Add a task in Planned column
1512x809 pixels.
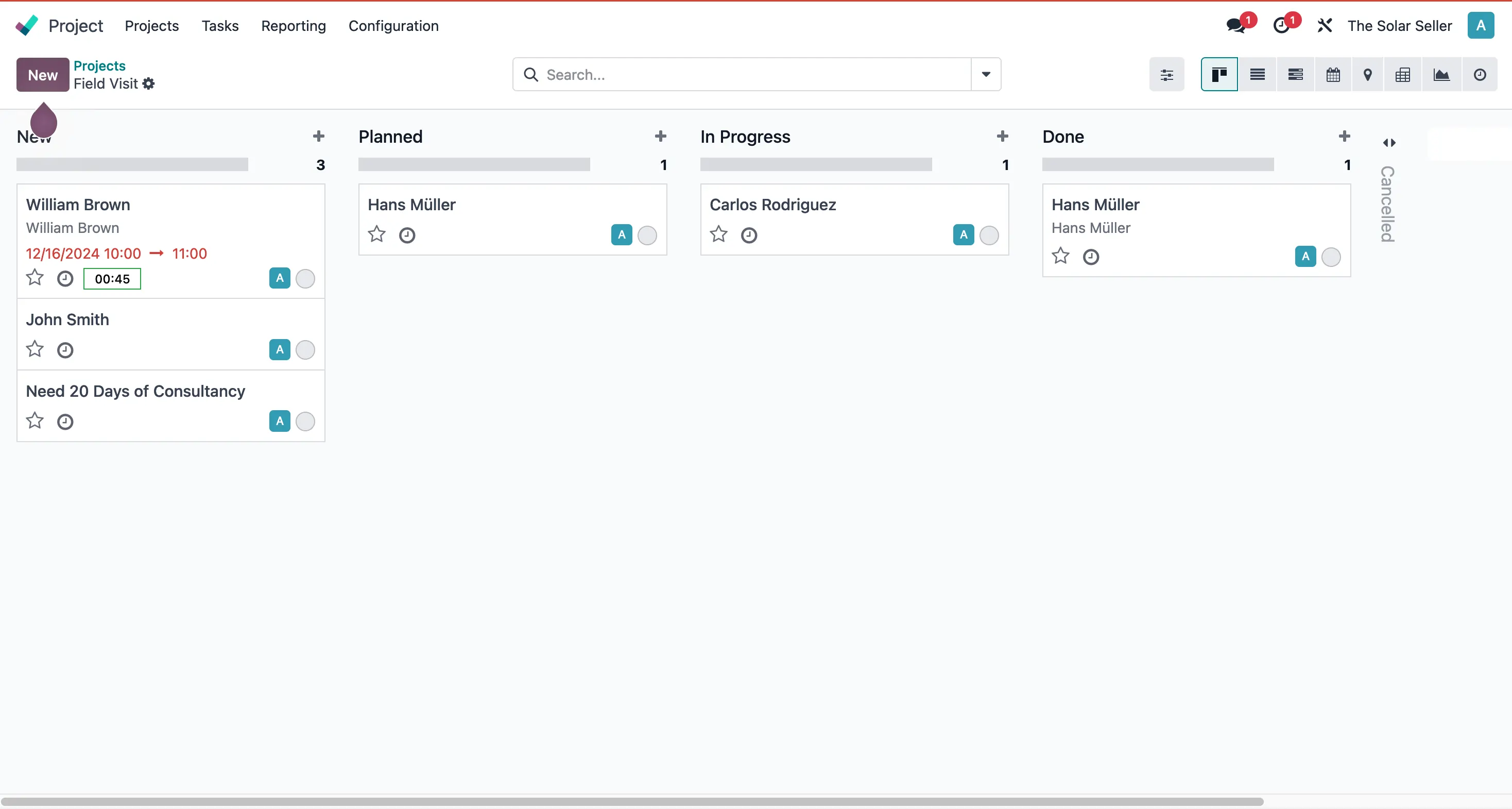pos(660,137)
